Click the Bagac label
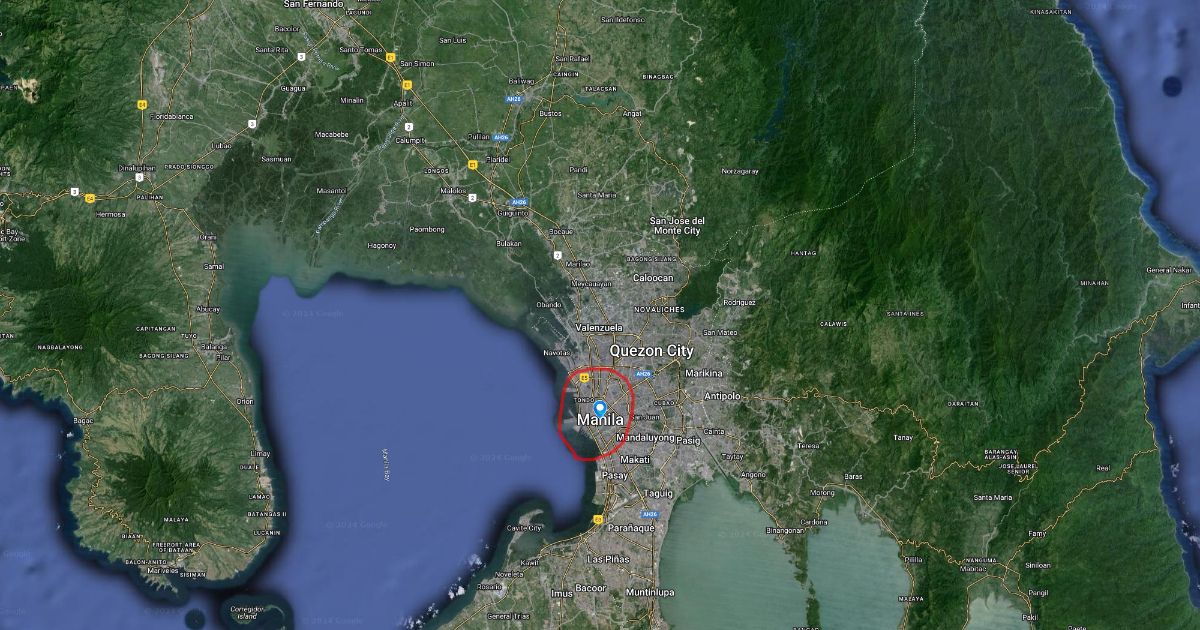Image resolution: width=1200 pixels, height=630 pixels. (84, 422)
